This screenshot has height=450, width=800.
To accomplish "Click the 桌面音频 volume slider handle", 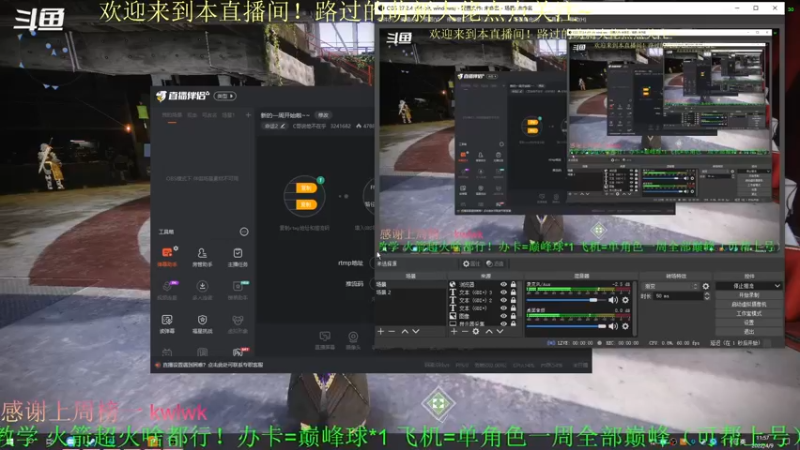I will pos(603,326).
